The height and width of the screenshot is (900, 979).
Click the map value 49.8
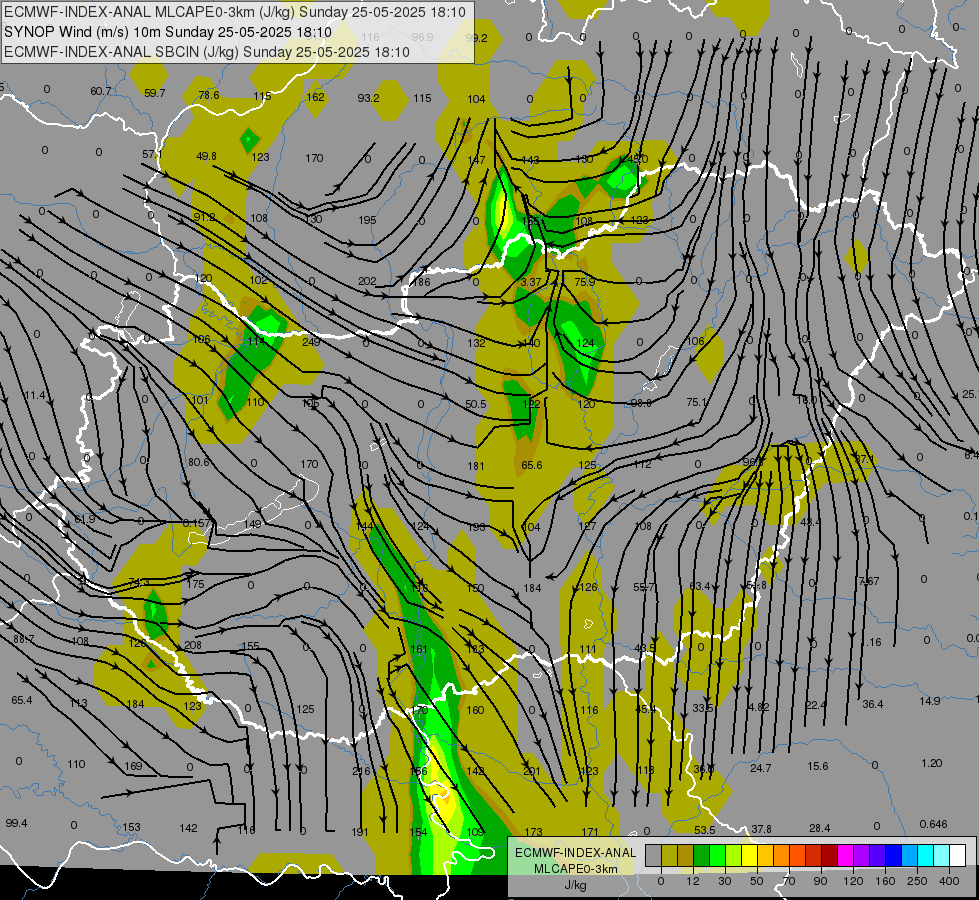(206, 156)
